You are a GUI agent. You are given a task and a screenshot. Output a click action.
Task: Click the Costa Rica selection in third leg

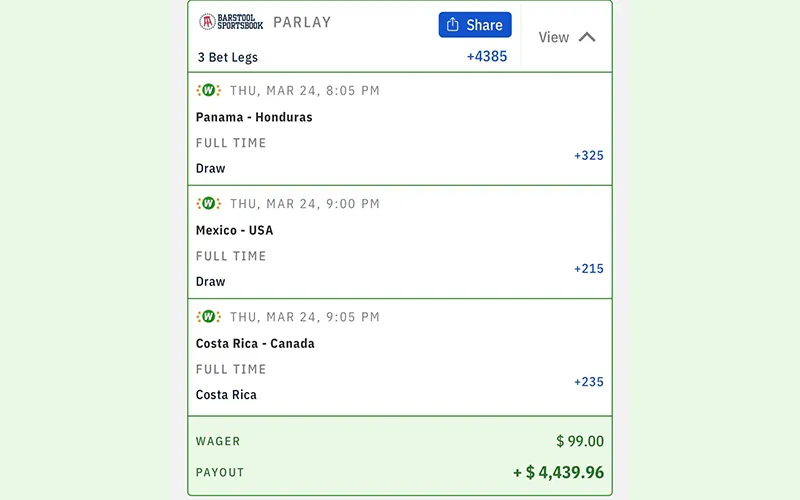(x=226, y=395)
